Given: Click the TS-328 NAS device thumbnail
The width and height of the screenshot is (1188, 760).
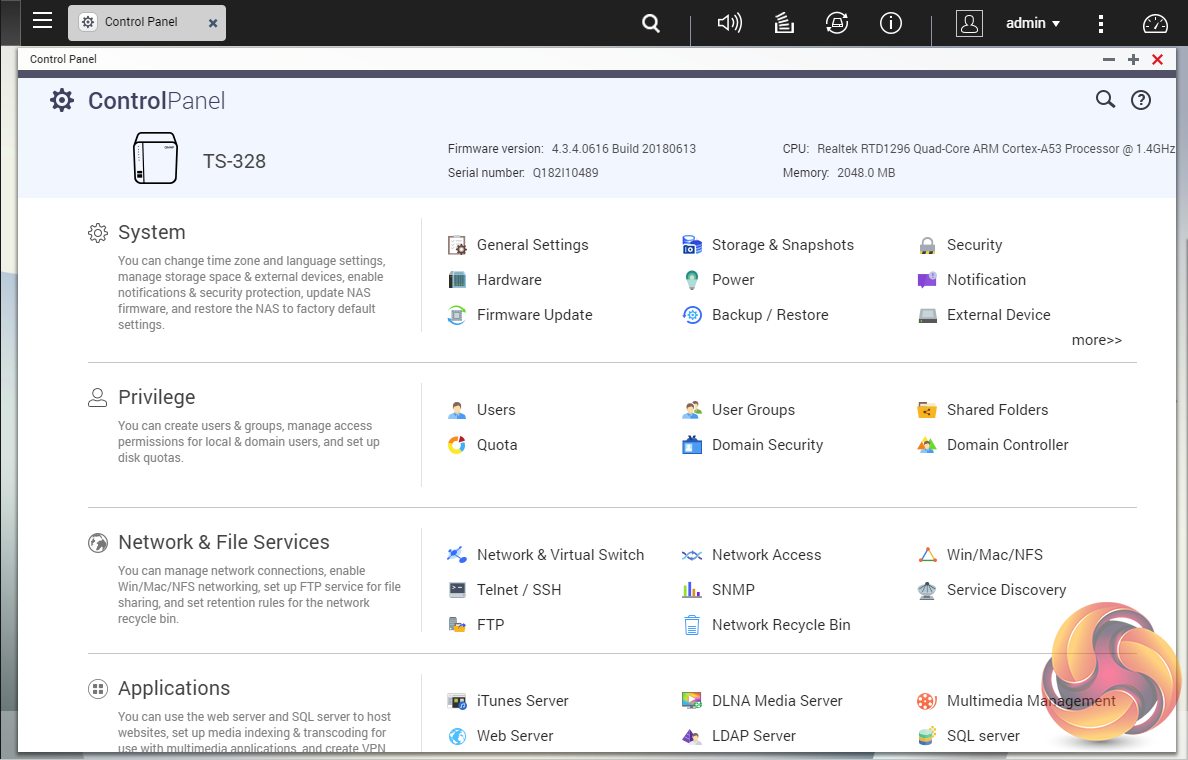Looking at the screenshot, I should coord(155,159).
